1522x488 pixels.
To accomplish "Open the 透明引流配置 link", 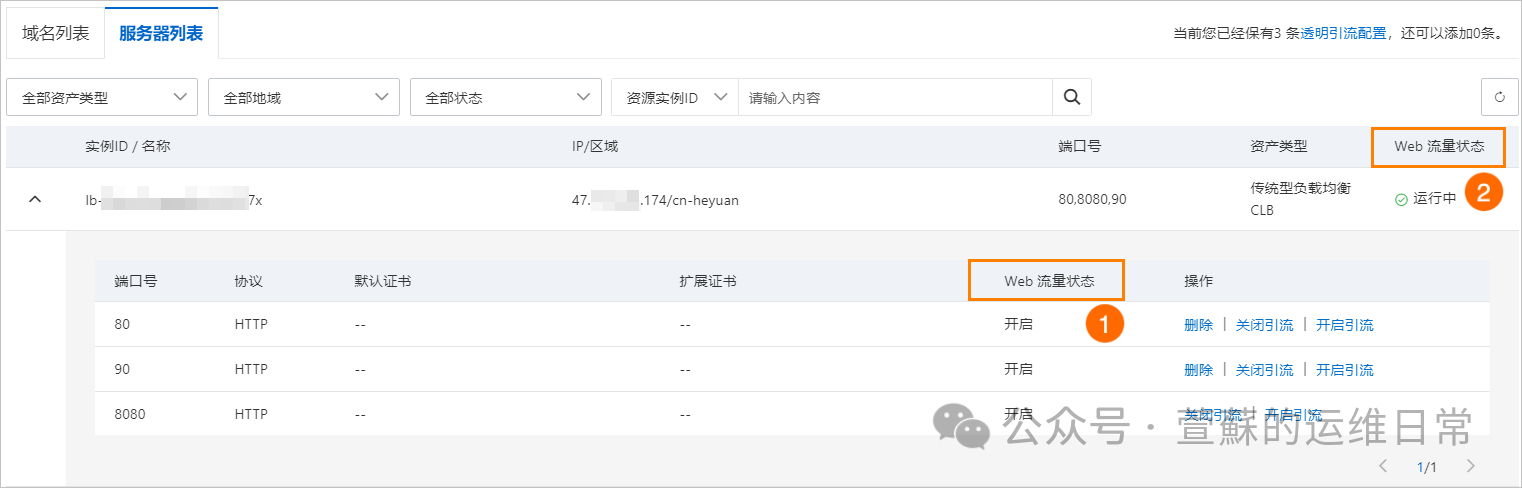I will click(1343, 33).
